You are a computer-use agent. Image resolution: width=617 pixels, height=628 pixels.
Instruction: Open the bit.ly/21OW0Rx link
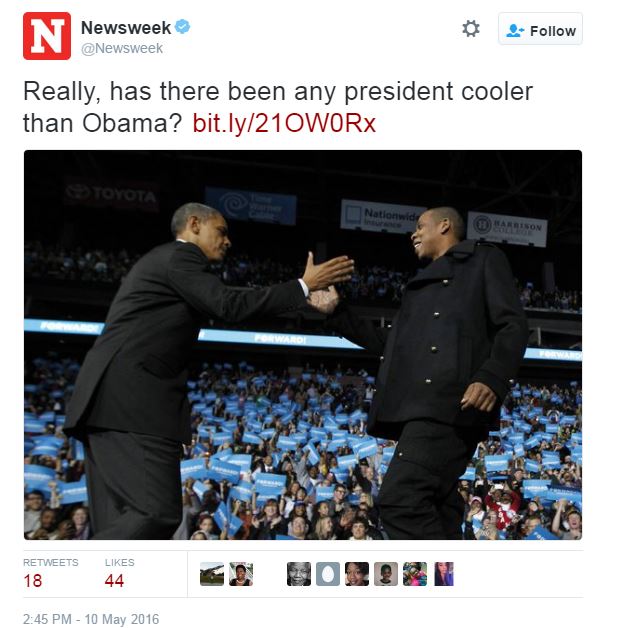(x=284, y=123)
